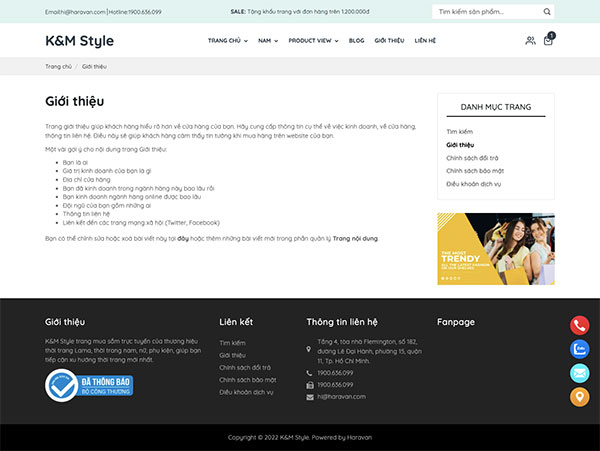The image size is (600, 451).
Task: Click the blue Zalo chat floating button
Action: (579, 349)
